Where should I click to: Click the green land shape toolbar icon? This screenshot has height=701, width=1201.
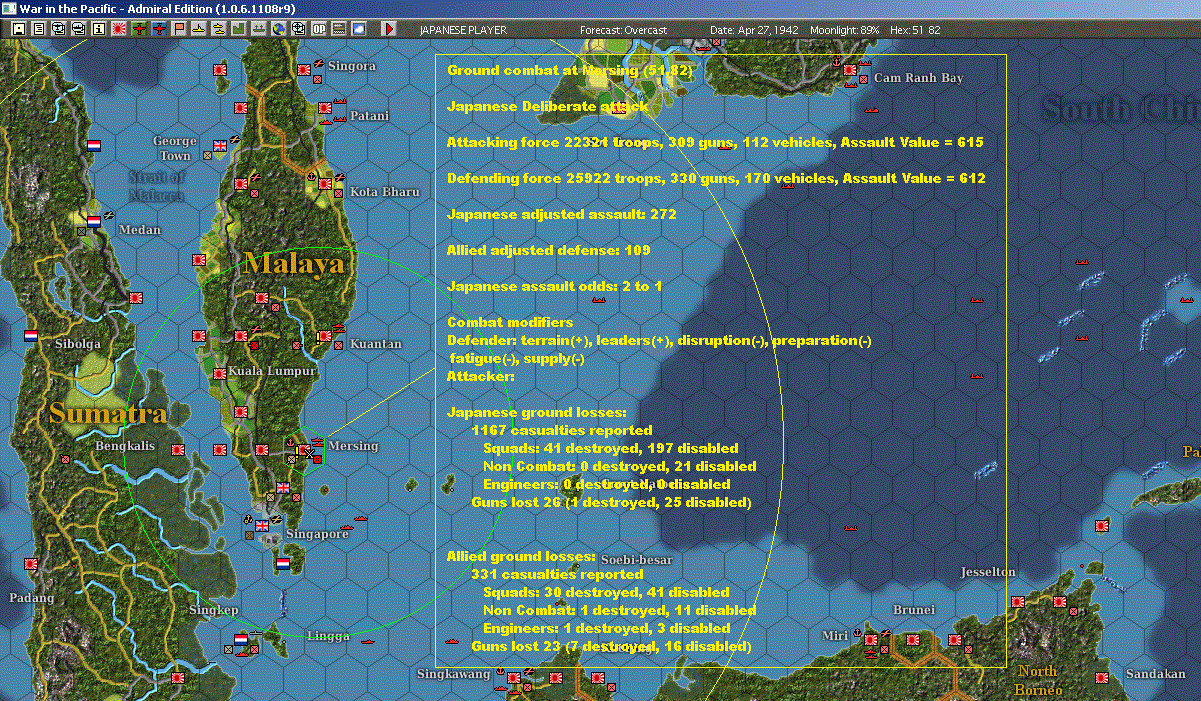pos(238,29)
